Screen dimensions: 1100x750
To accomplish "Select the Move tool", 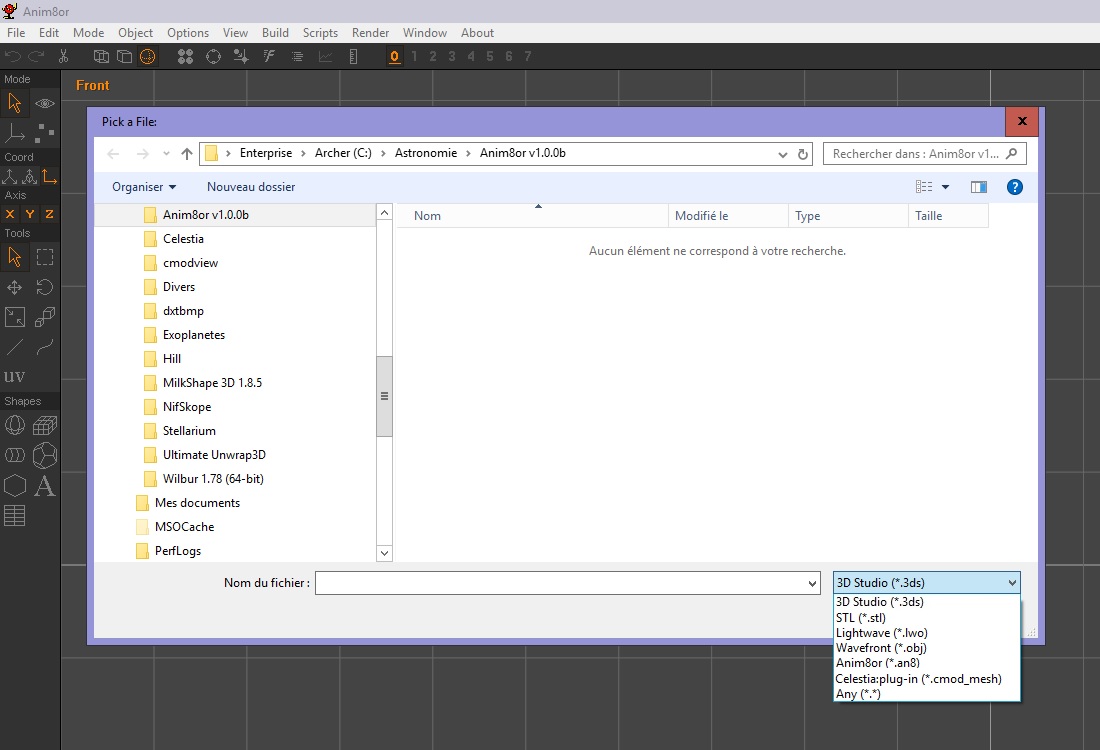I will (15, 287).
